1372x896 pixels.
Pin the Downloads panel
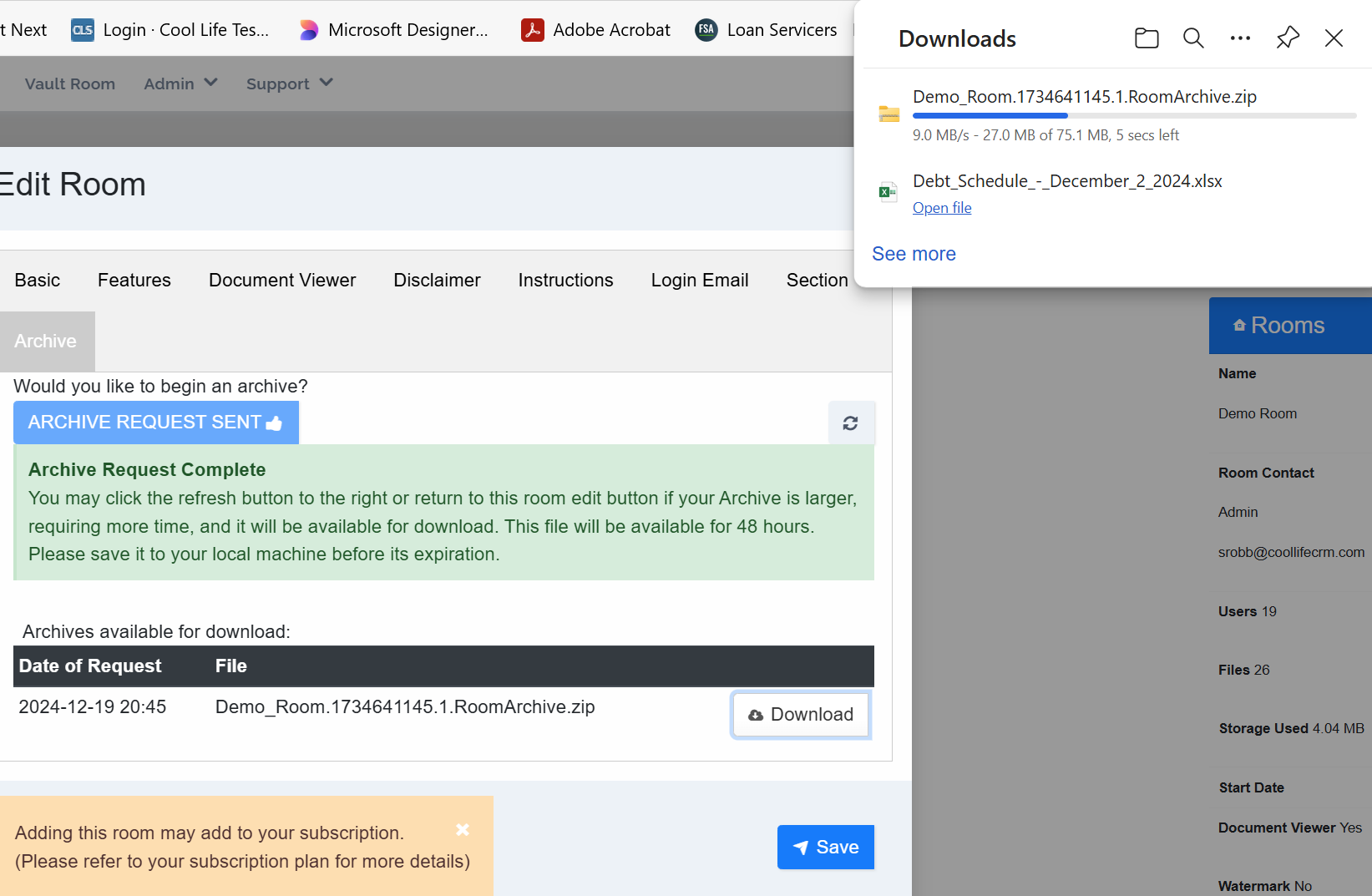click(x=1288, y=38)
